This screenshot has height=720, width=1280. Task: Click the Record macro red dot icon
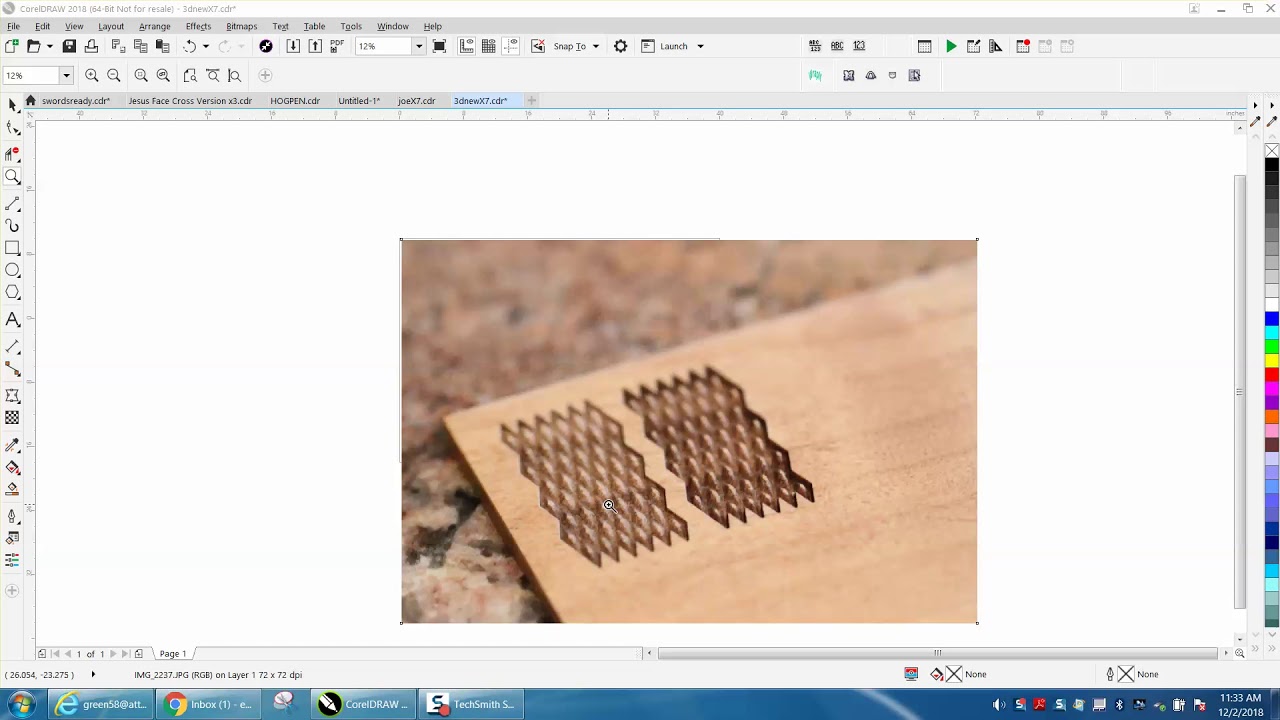(1023, 46)
